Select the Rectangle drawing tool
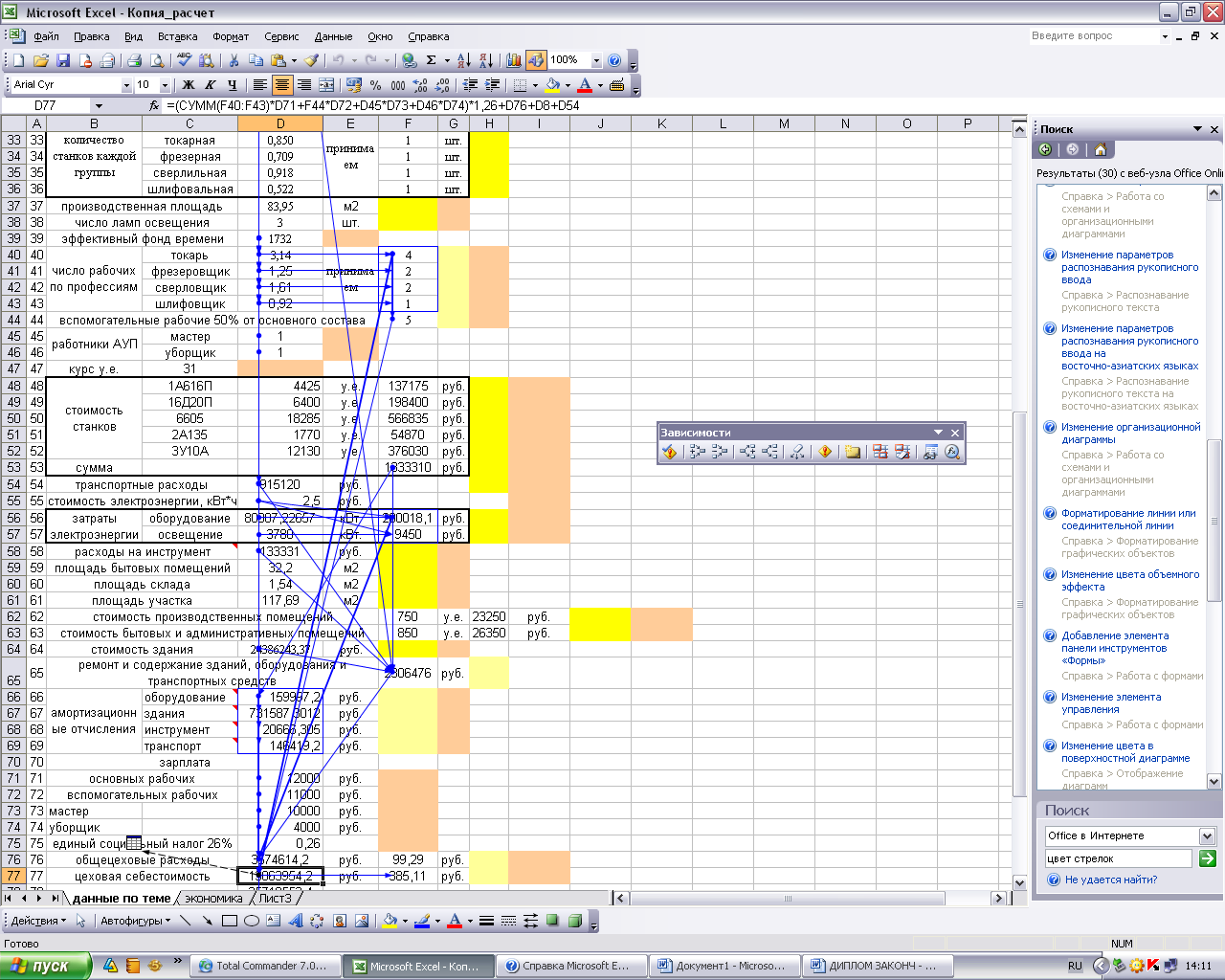 tap(230, 921)
